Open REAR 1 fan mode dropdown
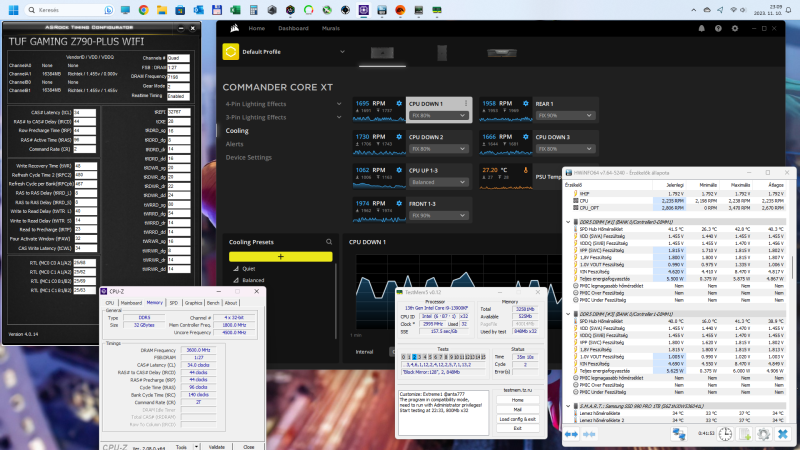 (x=565, y=116)
